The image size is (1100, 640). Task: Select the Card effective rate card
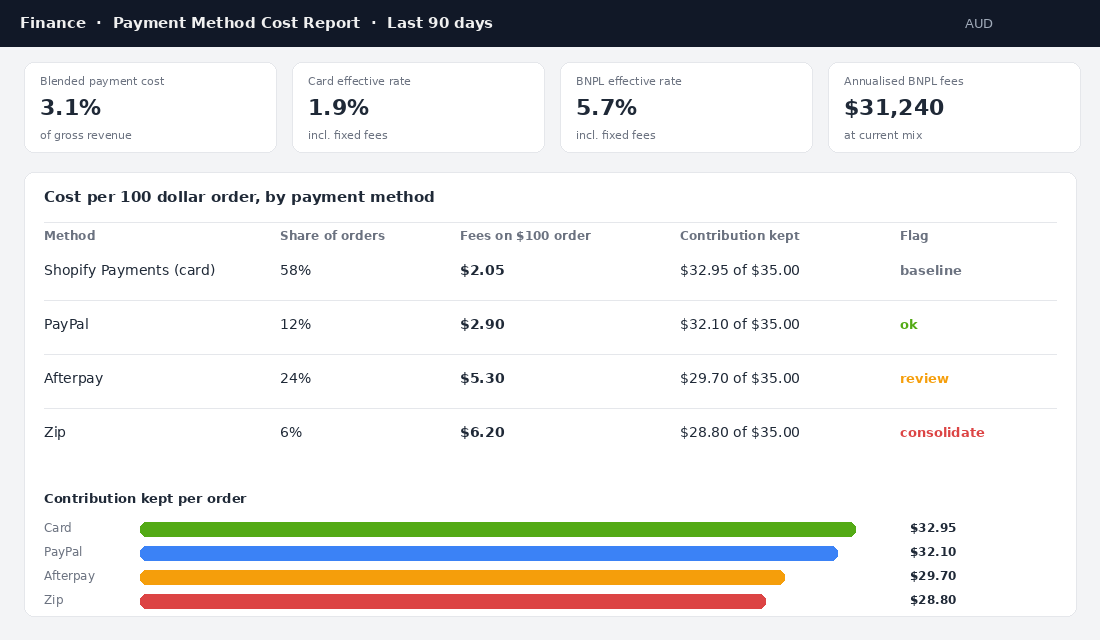point(418,107)
